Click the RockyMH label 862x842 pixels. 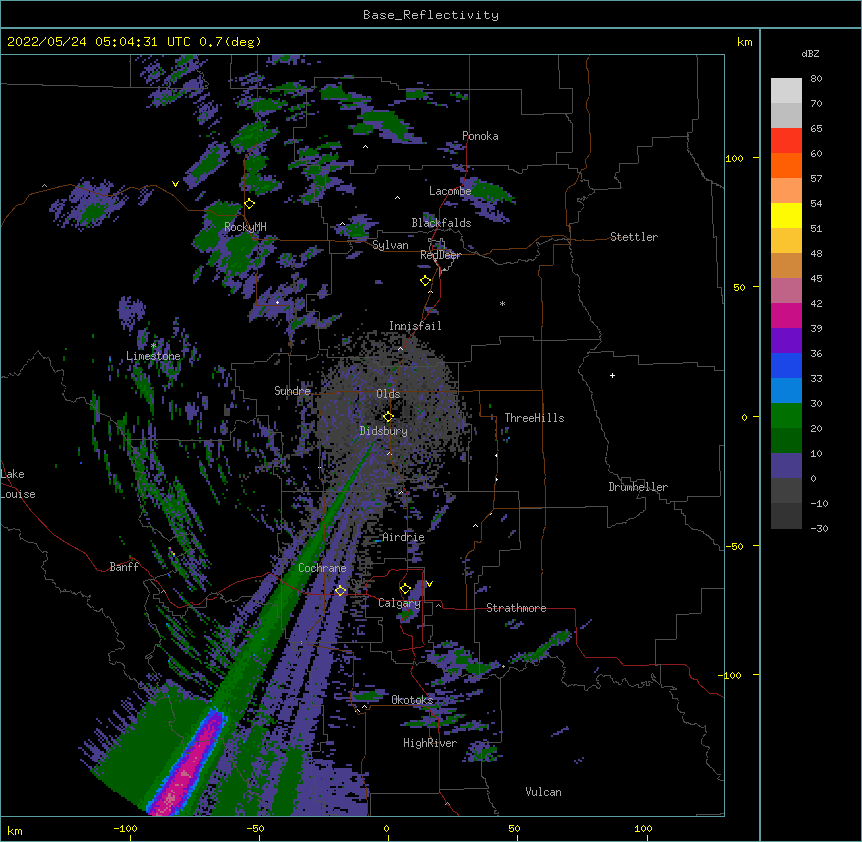pyautogui.click(x=245, y=226)
